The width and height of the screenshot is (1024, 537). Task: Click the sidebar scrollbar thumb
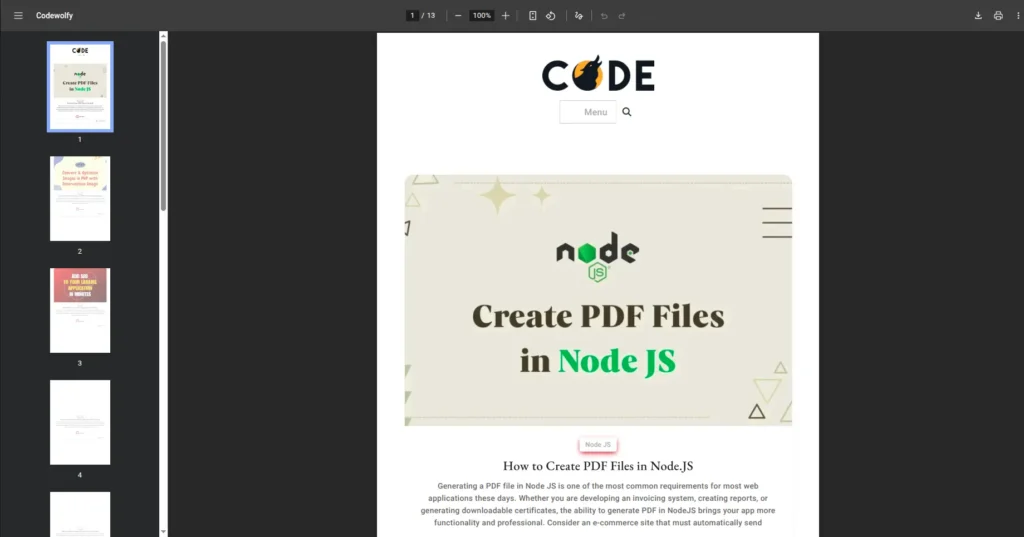coord(163,125)
